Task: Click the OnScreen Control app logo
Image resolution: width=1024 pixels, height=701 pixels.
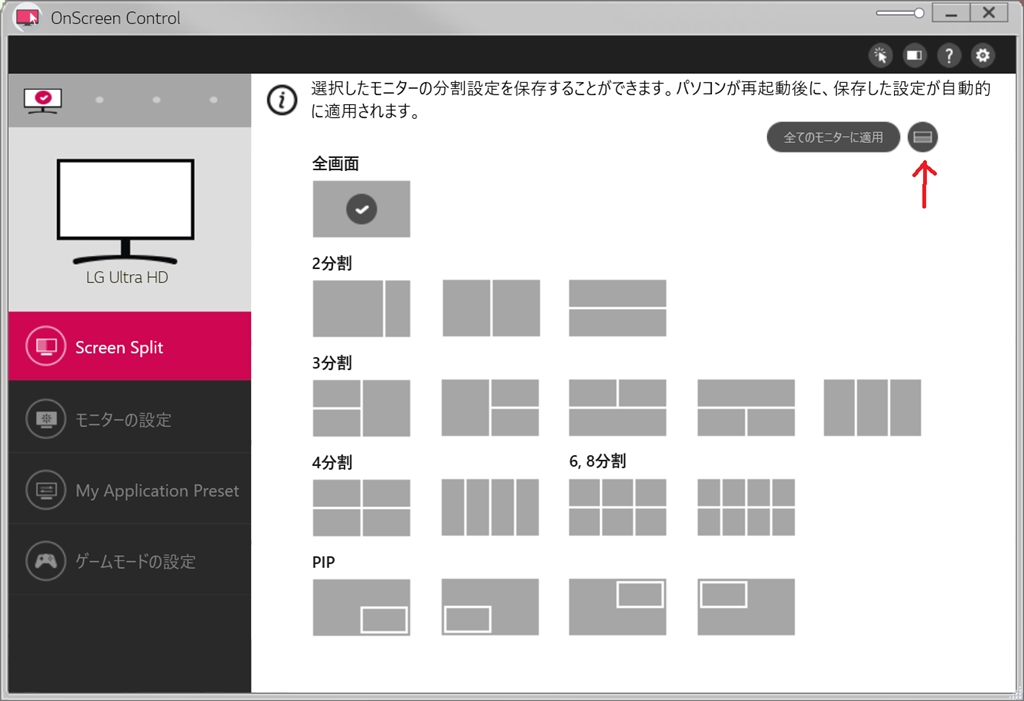Action: (27, 17)
